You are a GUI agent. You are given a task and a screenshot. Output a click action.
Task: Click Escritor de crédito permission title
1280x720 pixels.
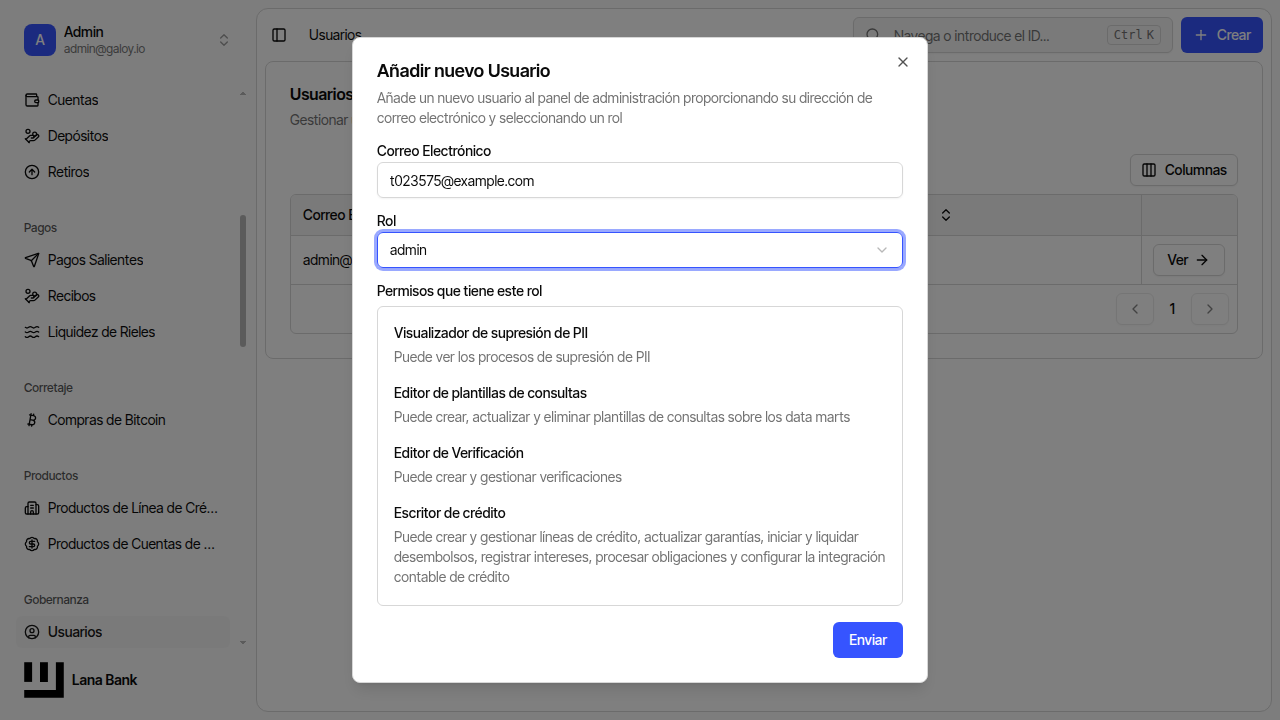[450, 513]
